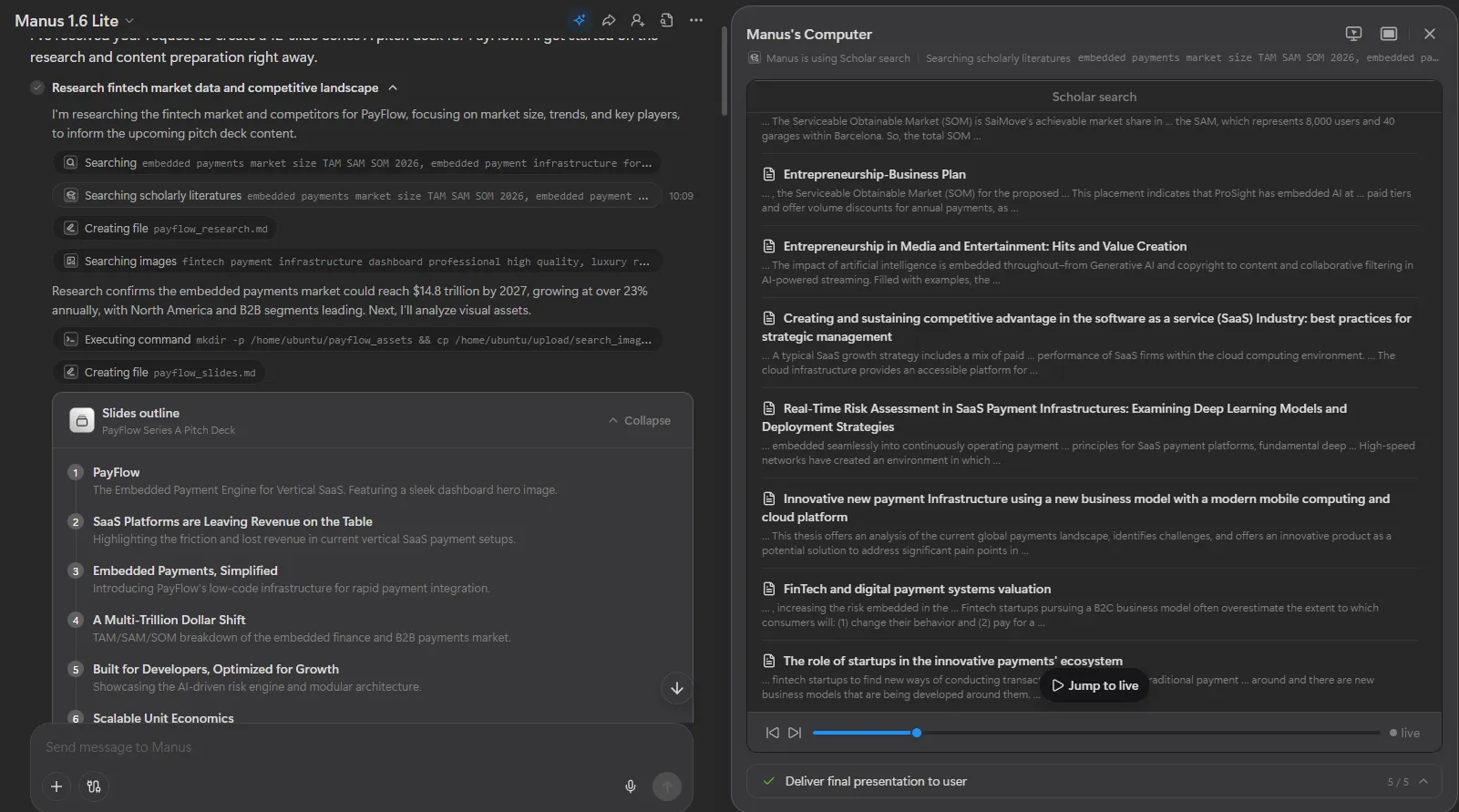Open the Creating file payflow_research.md step
This screenshot has height=812, width=1459.
pos(167,229)
